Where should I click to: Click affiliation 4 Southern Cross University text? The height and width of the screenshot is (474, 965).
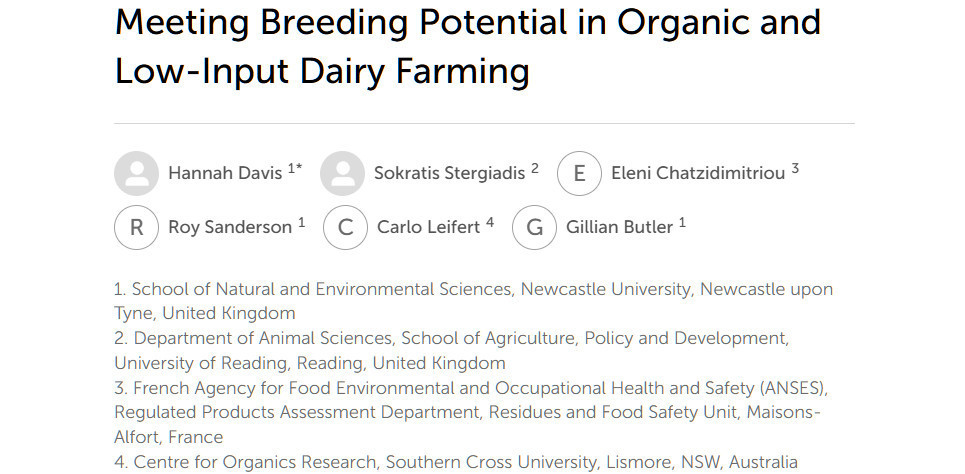456,462
